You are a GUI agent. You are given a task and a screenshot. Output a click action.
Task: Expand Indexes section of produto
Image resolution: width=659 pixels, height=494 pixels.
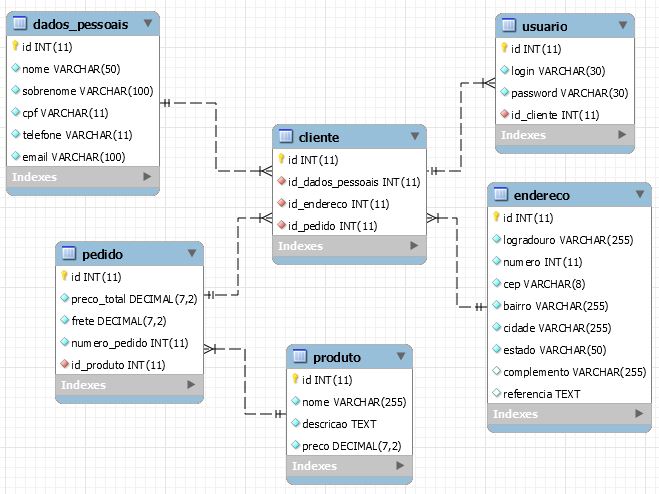tap(400, 465)
